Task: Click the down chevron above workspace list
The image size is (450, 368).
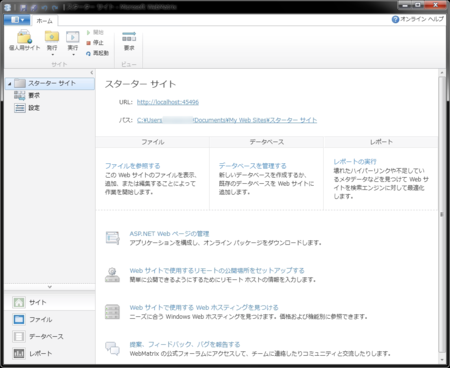Action: (x=50, y=287)
